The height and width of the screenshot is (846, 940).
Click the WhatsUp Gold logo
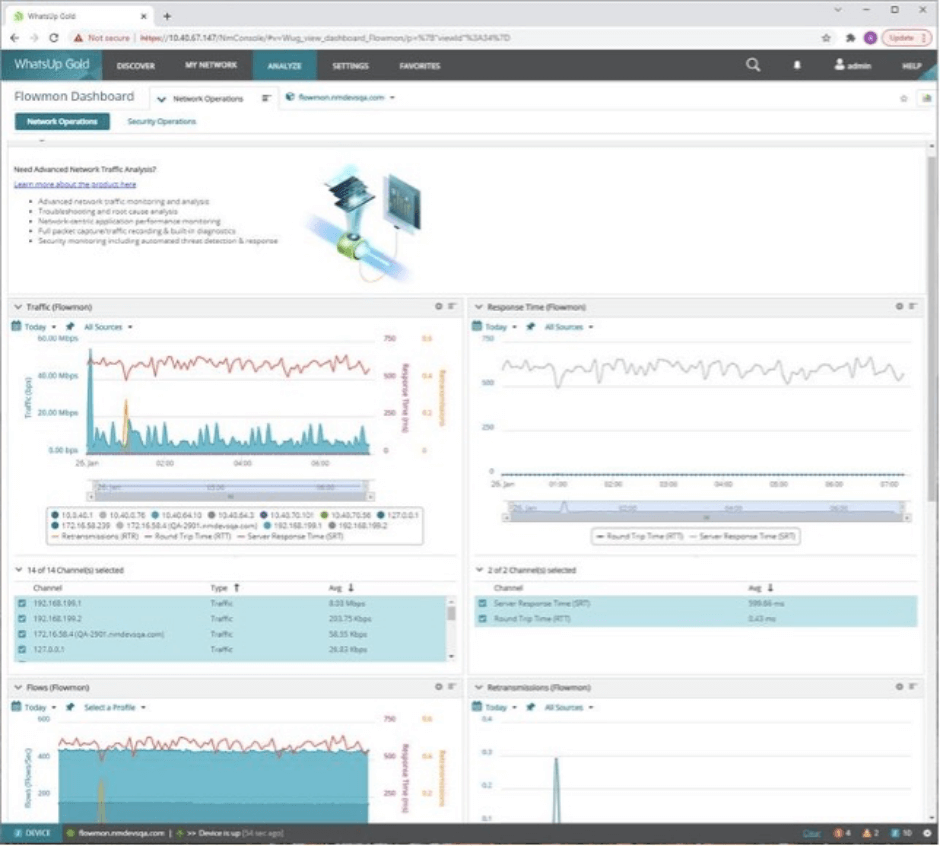pyautogui.click(x=52, y=65)
